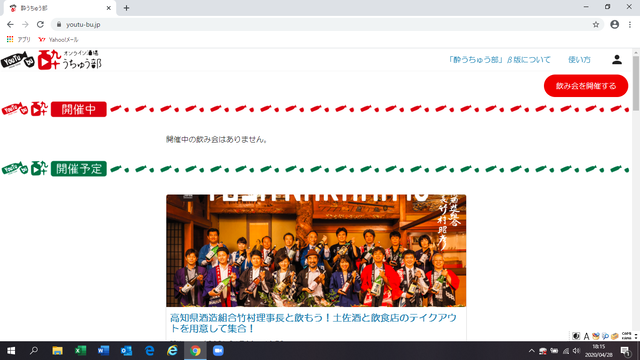The height and width of the screenshot is (360, 640).
Task: Open Internet Explorer from the taskbar
Action: tap(172, 351)
